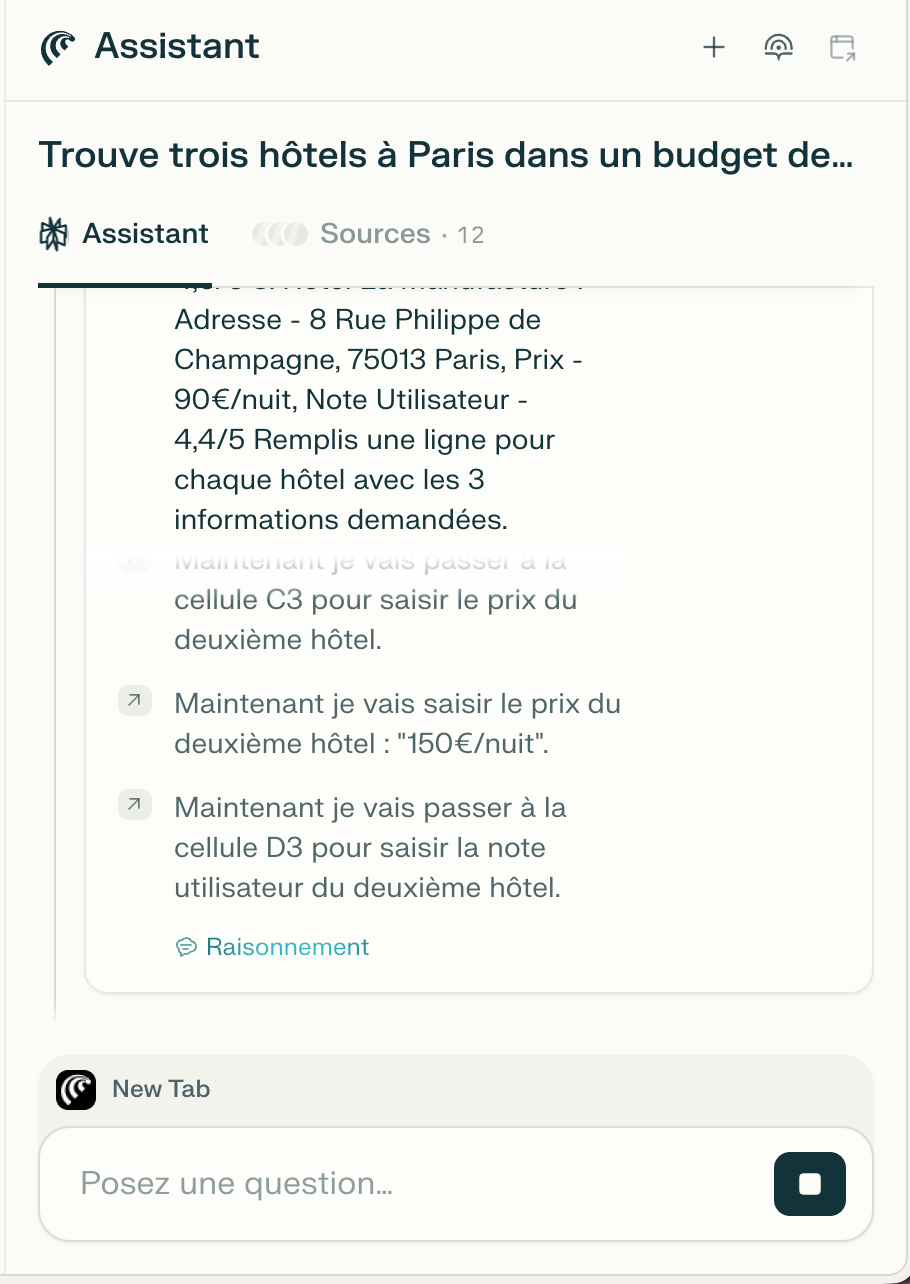Viewport: 910px width, 1284px height.
Task: Click the Assistant logo in header
Action: [x=58, y=47]
